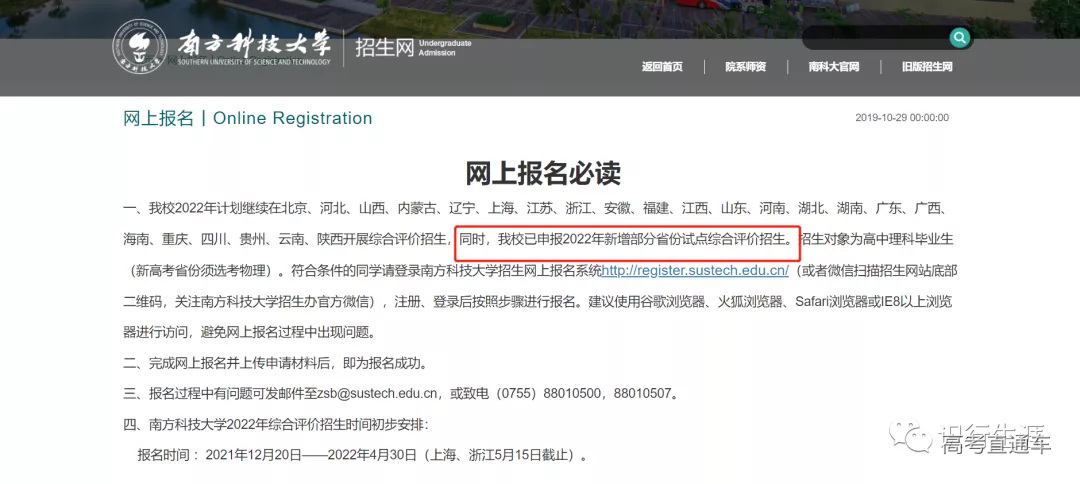Open the 旧版招生网 navigation item
This screenshot has height=484, width=1080.
pos(927,67)
